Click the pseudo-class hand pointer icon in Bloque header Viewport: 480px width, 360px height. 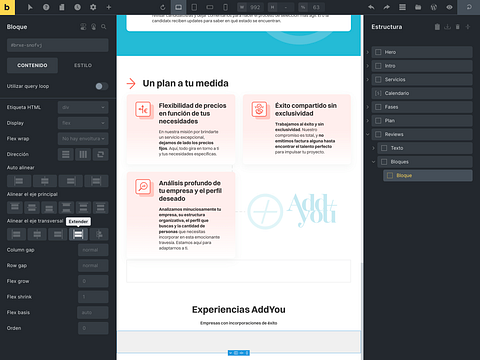tap(94, 27)
